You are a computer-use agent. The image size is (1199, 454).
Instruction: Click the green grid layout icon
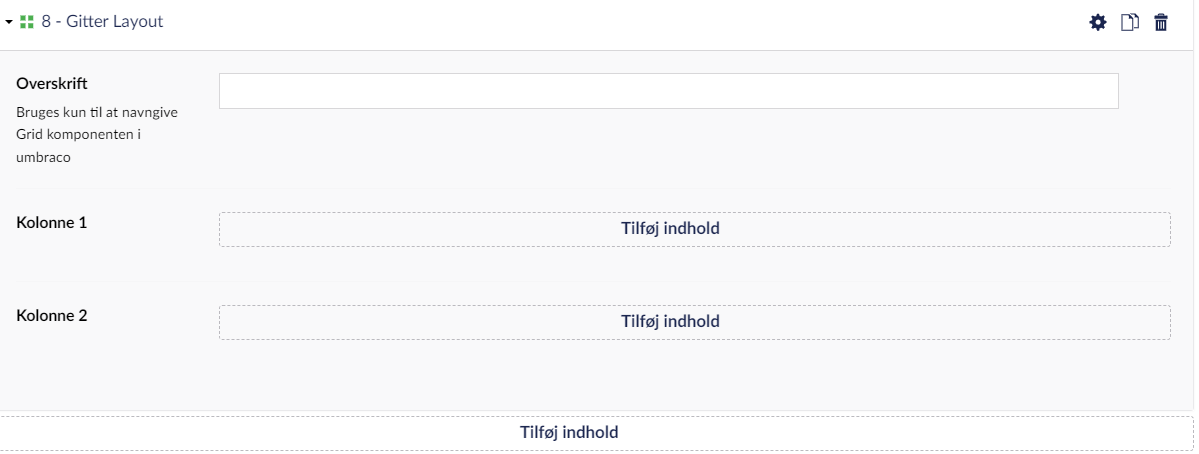click(x=27, y=22)
